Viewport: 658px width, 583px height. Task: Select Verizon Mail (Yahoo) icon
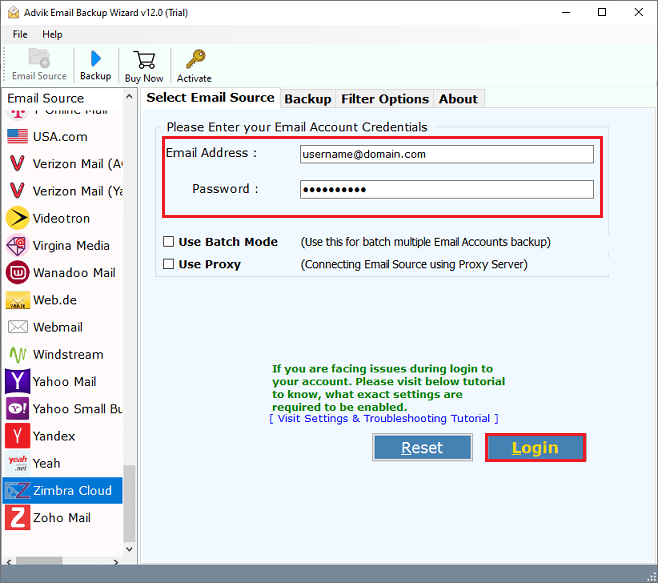click(17, 191)
